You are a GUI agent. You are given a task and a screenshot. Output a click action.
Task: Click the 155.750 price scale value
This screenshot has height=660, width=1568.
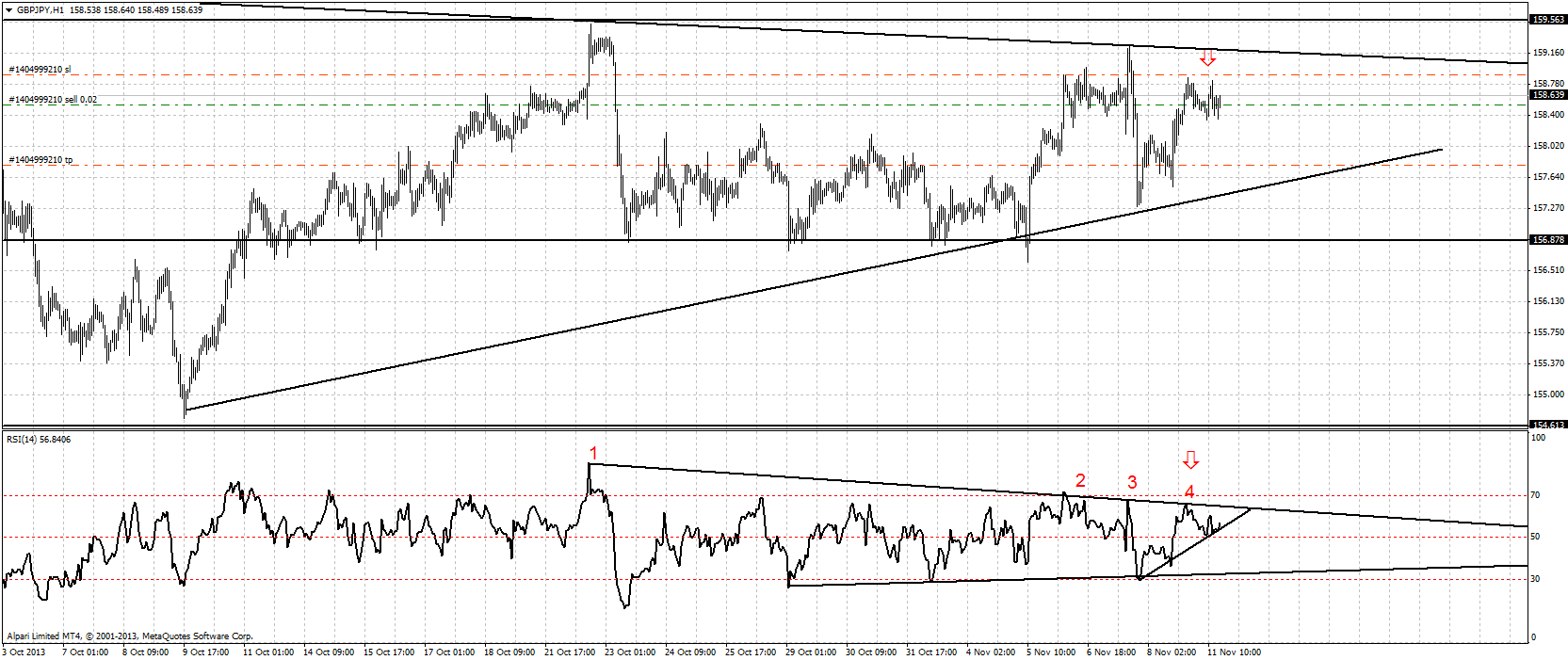click(x=1548, y=332)
